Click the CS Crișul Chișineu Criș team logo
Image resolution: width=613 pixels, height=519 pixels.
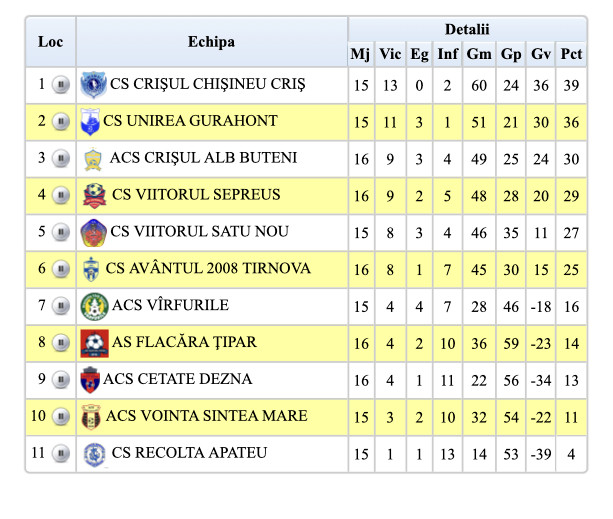[x=93, y=84]
